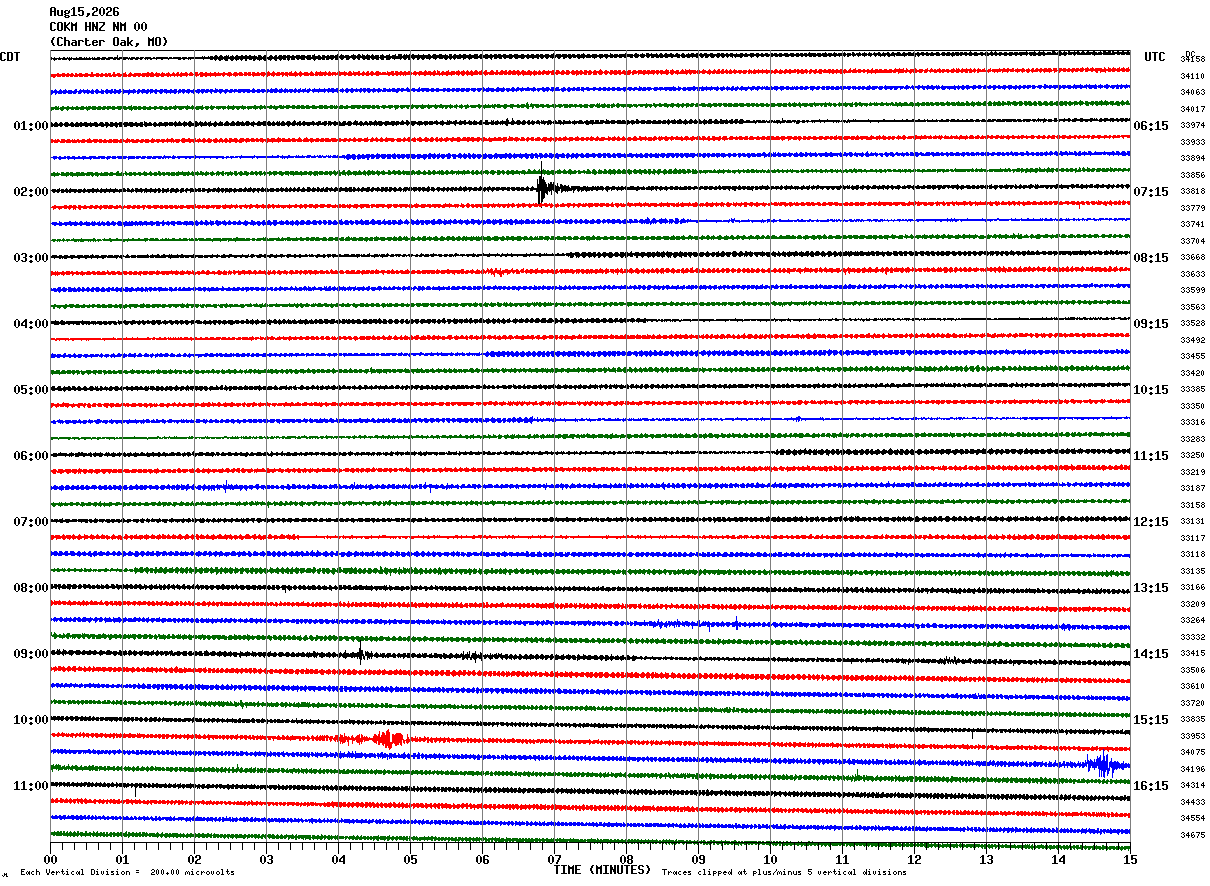Select the 06:00 CDT time label
Viewport: 1210px width, 886px height.
[30, 456]
